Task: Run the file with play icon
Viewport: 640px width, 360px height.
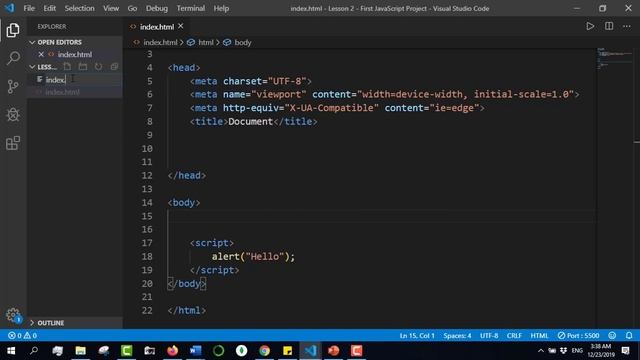Action: click(590, 27)
